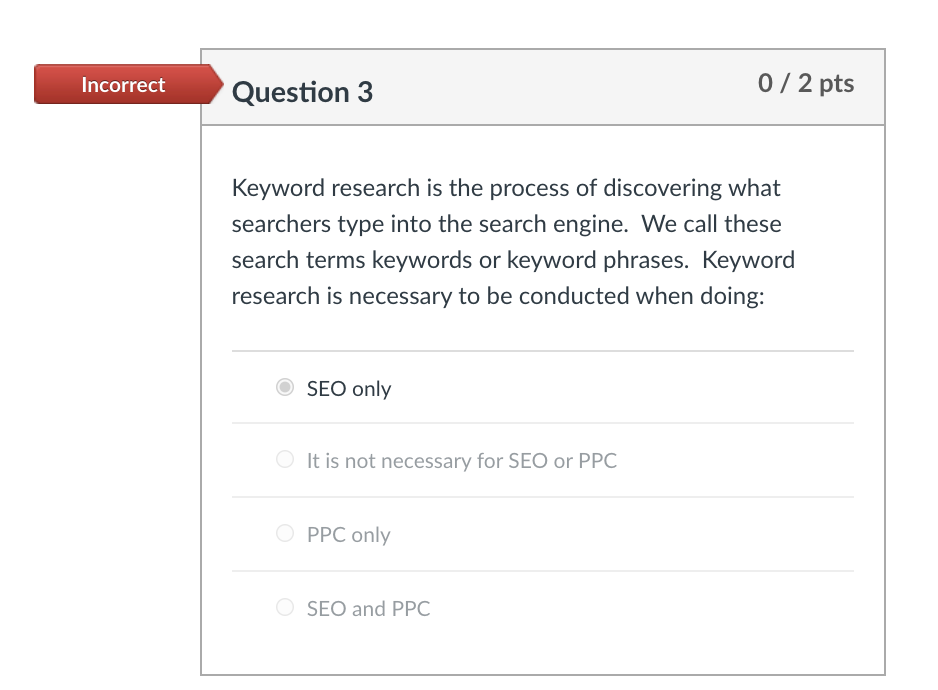
Task: Click the divider above the answer options
Action: pos(543,350)
